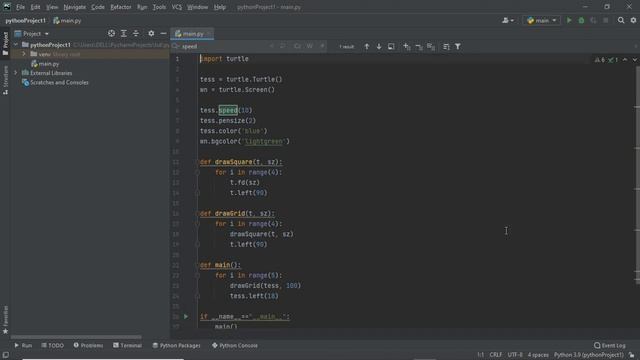Add selection for next occurrence icon
640x360 pixels.
tap(407, 47)
